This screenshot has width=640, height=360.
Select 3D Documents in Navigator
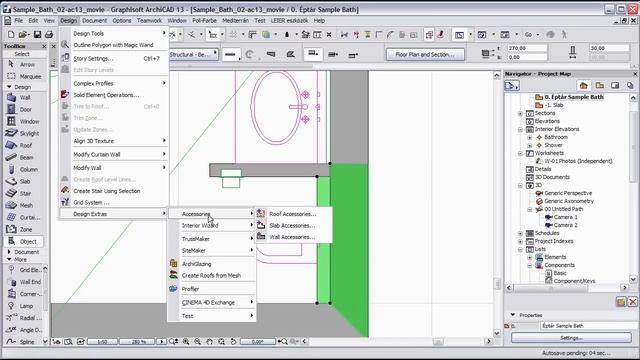(x=552, y=177)
